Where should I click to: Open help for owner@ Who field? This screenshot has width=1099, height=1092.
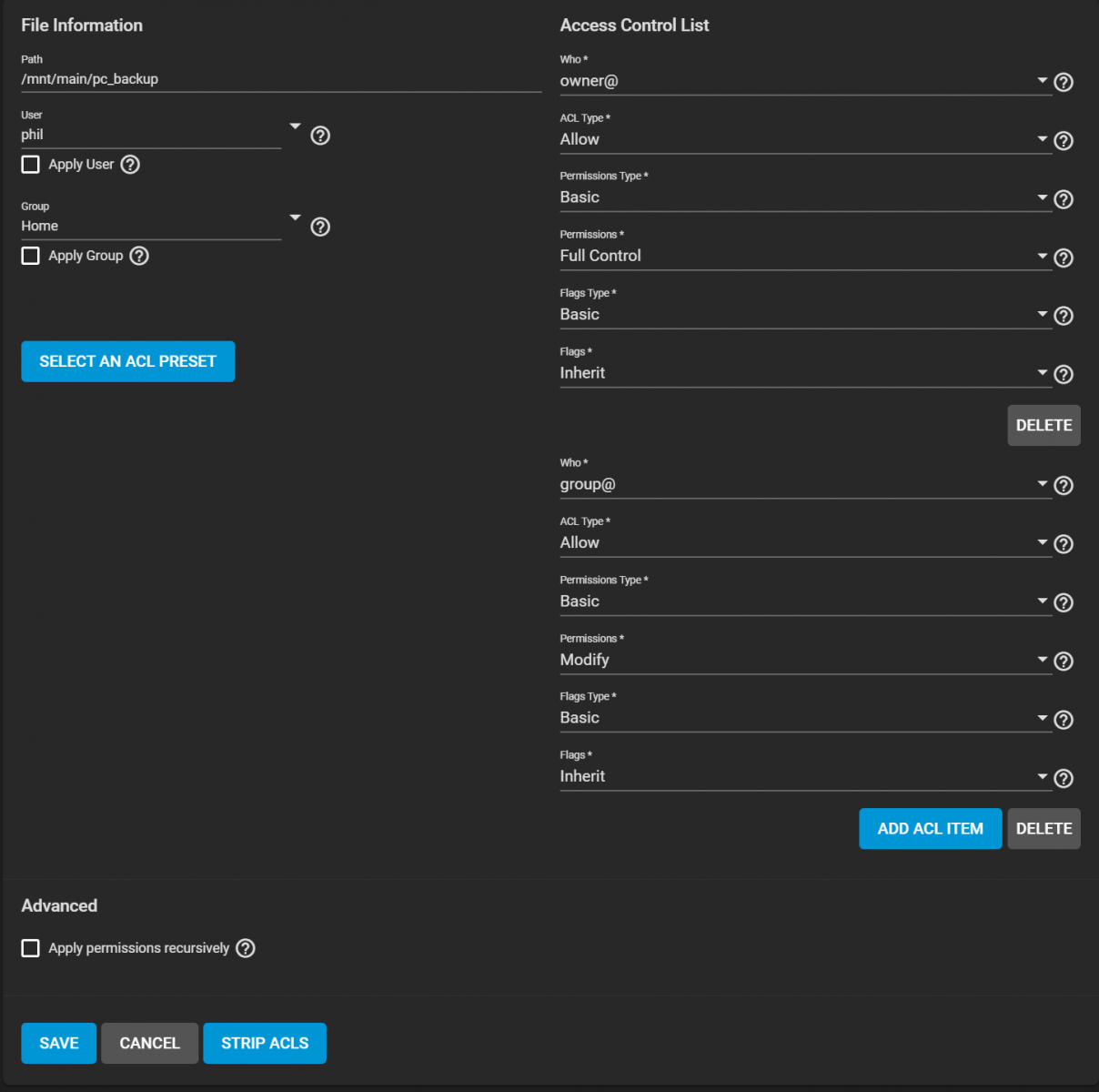[x=1064, y=82]
